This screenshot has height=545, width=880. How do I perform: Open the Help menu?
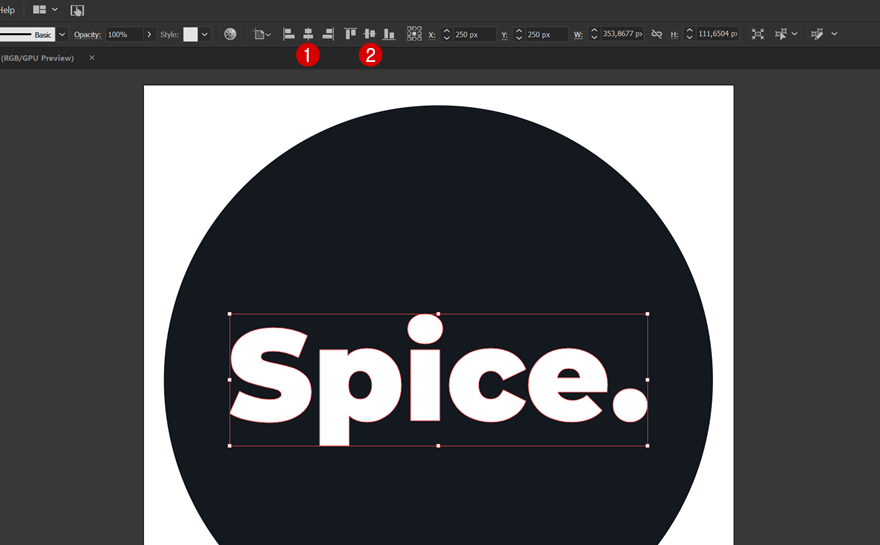click(7, 10)
